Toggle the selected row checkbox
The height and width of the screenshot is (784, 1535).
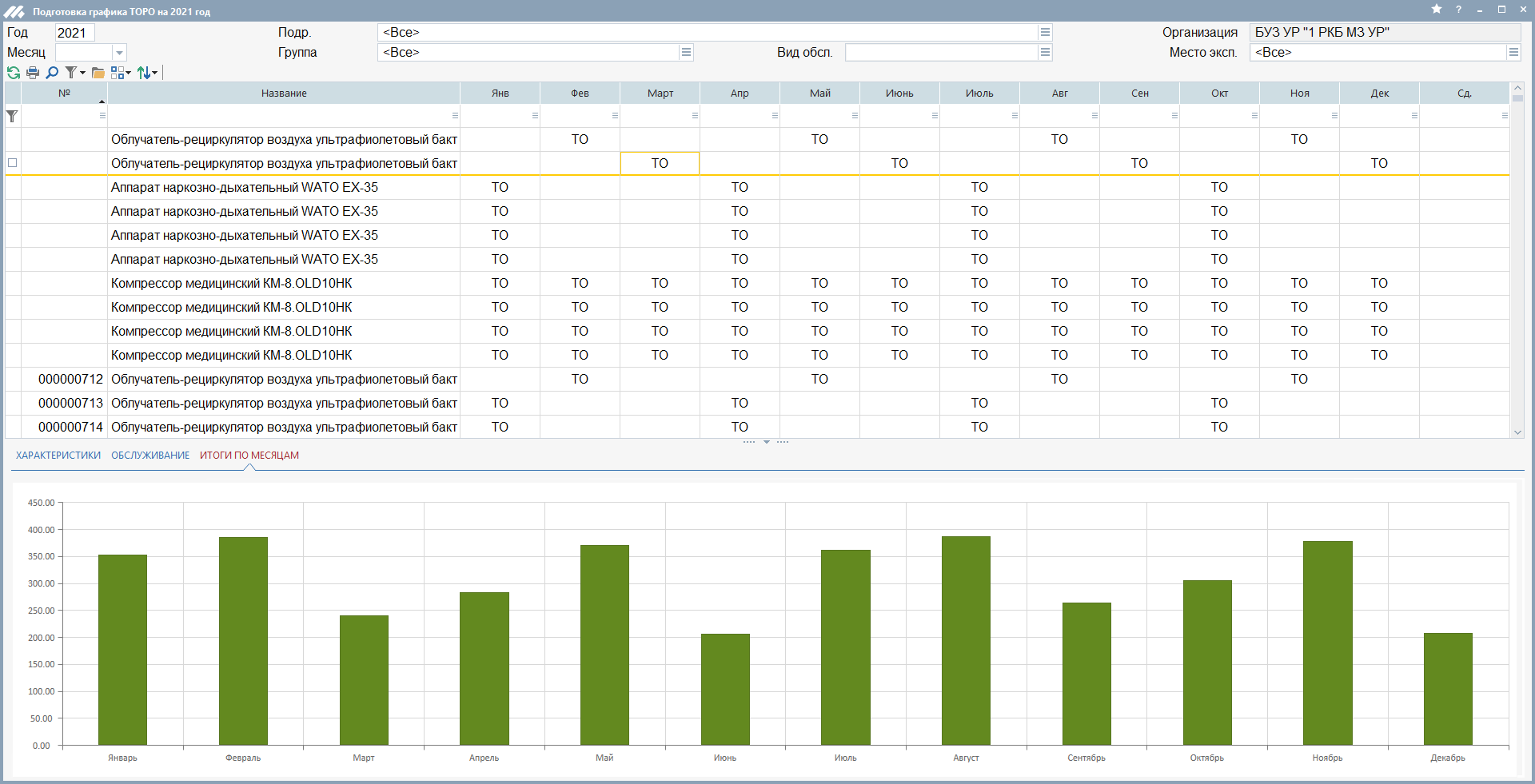[x=12, y=163]
